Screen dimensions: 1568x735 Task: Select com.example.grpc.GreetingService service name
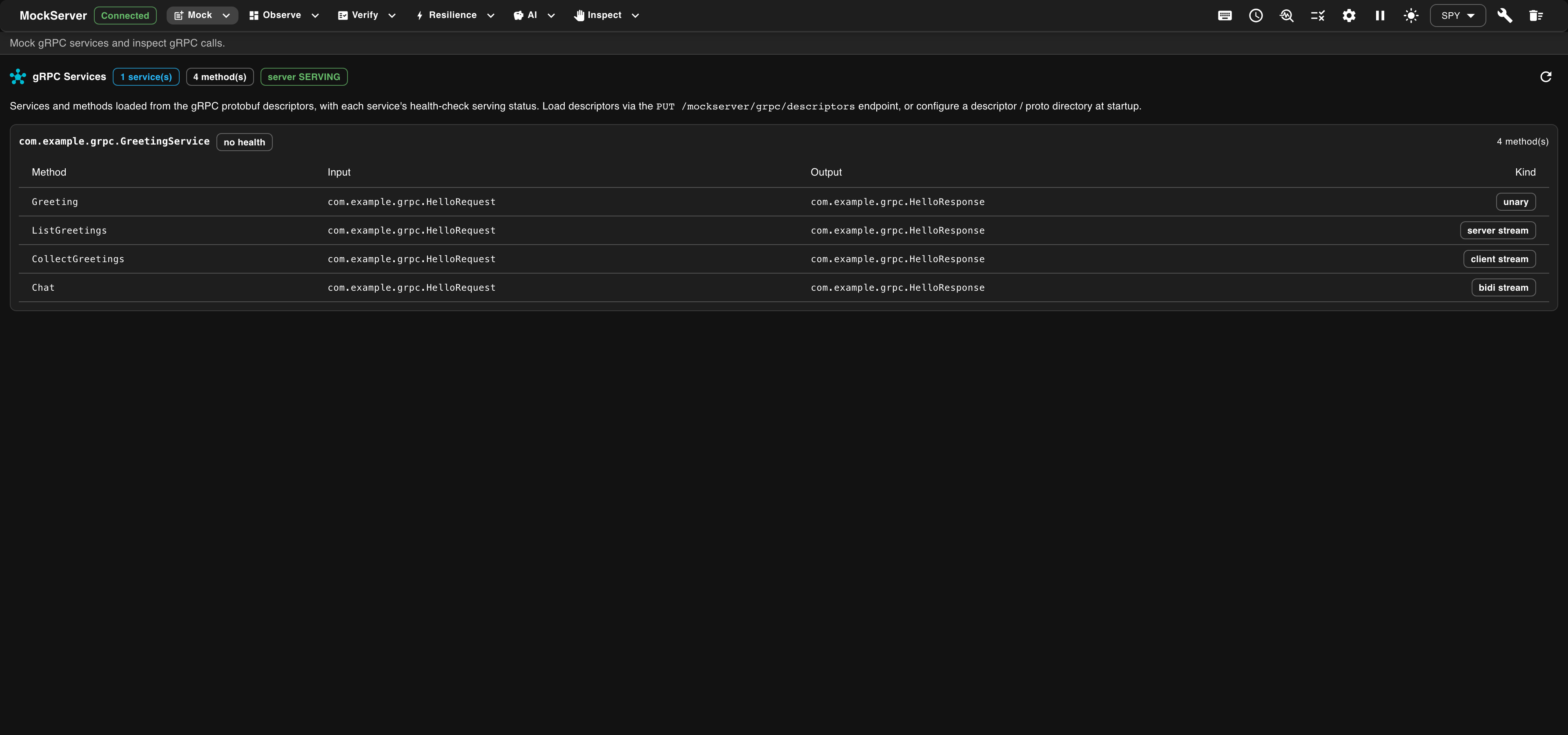coord(114,141)
